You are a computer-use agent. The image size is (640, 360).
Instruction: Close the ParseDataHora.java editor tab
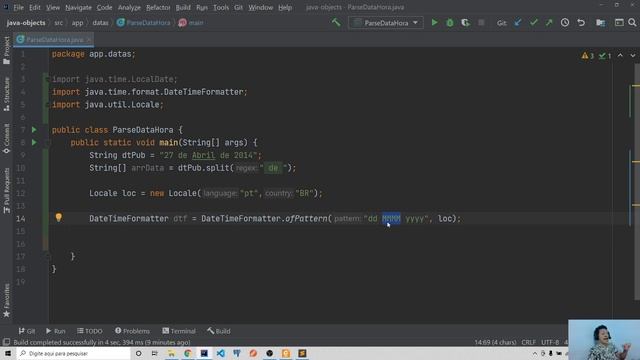coord(89,40)
